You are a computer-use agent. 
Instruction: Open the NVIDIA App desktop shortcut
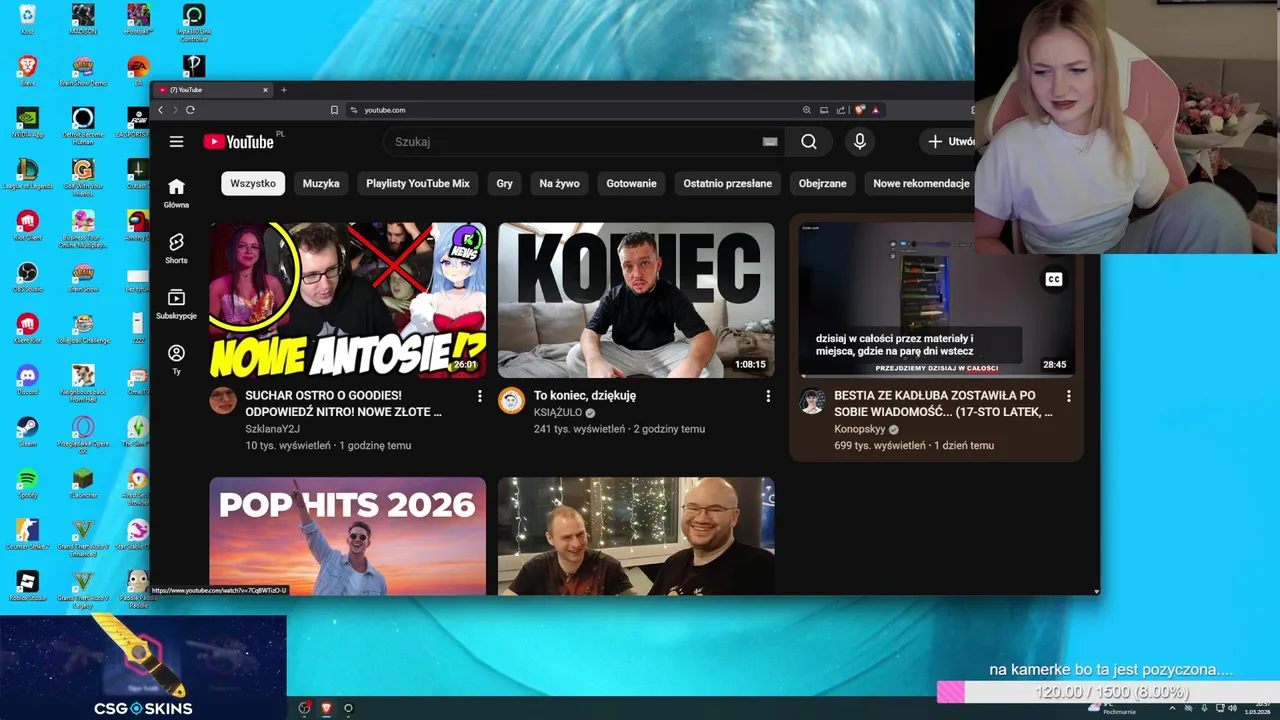click(x=28, y=122)
